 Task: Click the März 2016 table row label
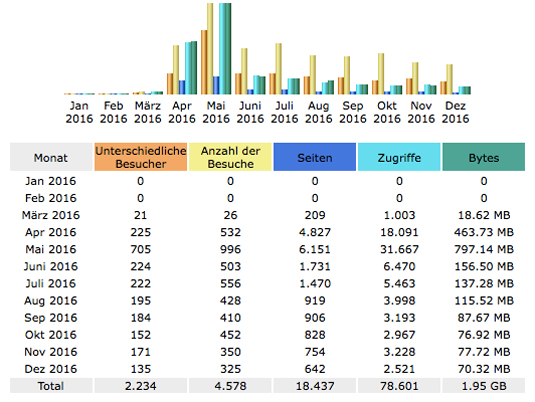[x=51, y=215]
